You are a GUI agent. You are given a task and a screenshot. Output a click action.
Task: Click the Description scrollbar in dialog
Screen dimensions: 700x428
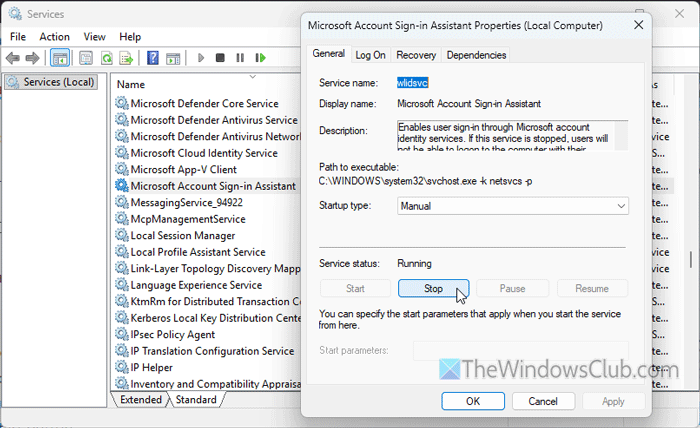click(x=621, y=135)
